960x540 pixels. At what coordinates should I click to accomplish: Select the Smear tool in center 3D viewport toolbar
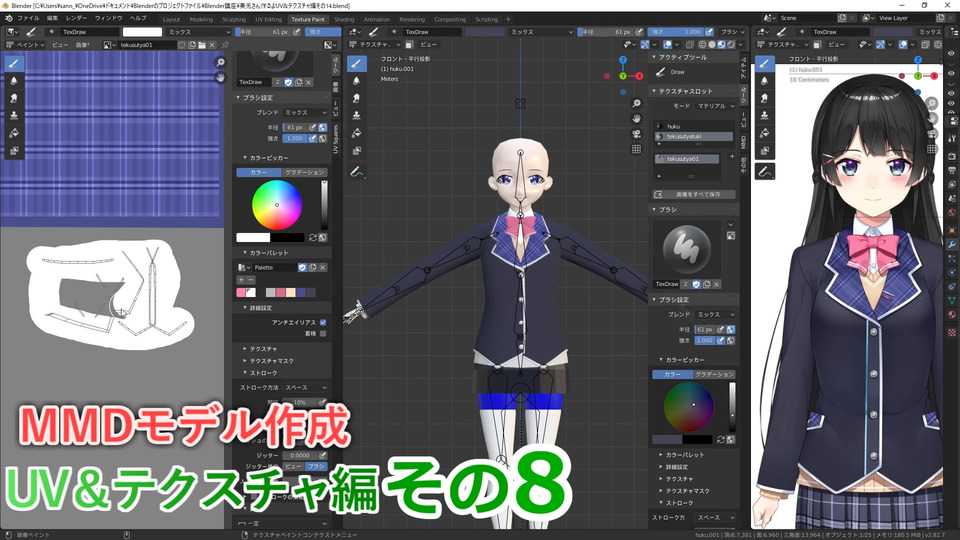click(356, 98)
